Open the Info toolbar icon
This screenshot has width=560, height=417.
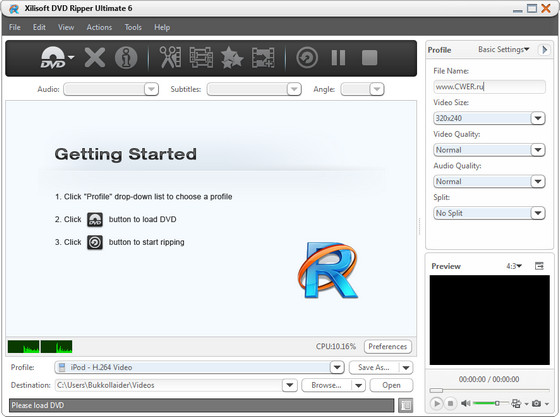(126, 57)
